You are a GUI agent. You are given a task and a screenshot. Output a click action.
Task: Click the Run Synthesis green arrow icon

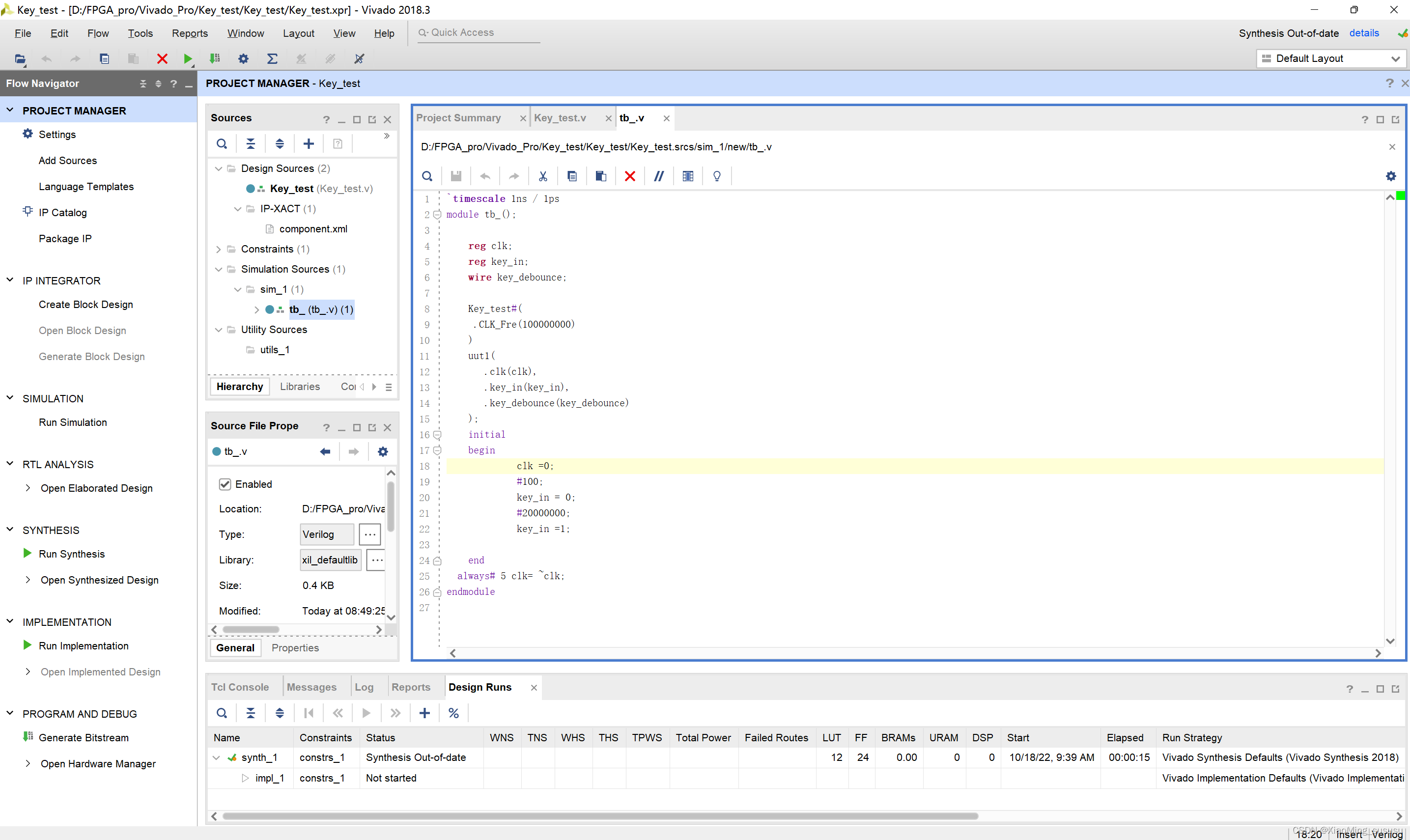[x=27, y=553]
